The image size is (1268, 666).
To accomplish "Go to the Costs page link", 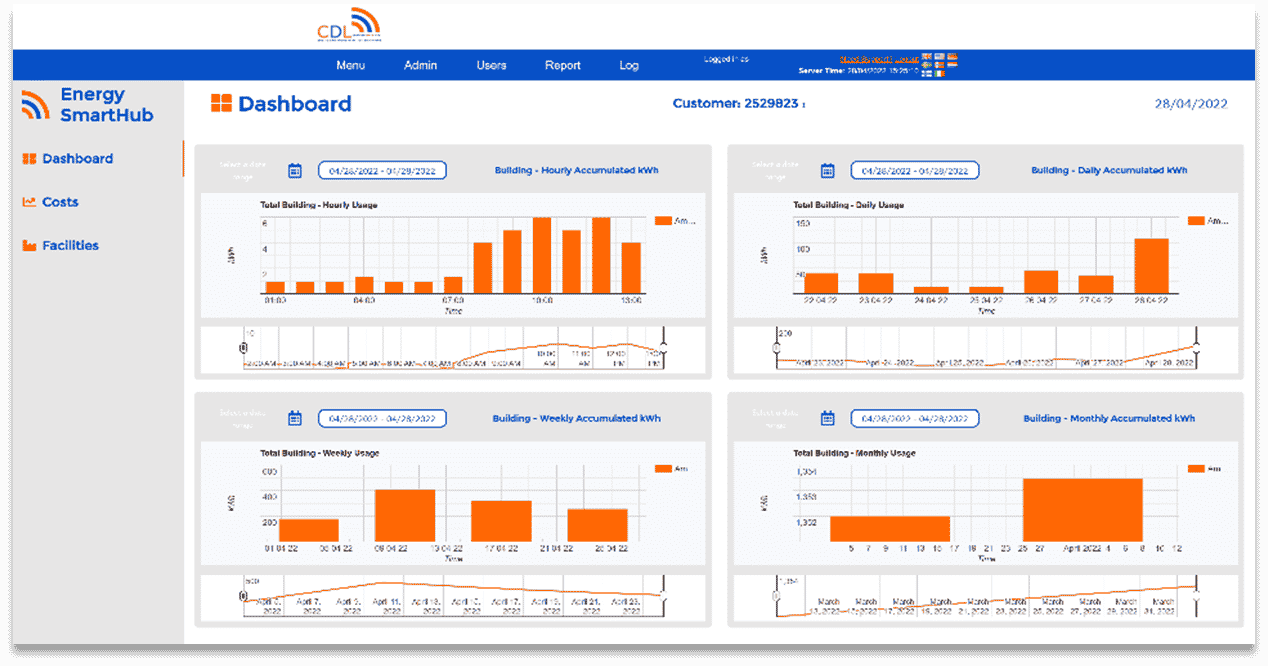I will click(60, 202).
